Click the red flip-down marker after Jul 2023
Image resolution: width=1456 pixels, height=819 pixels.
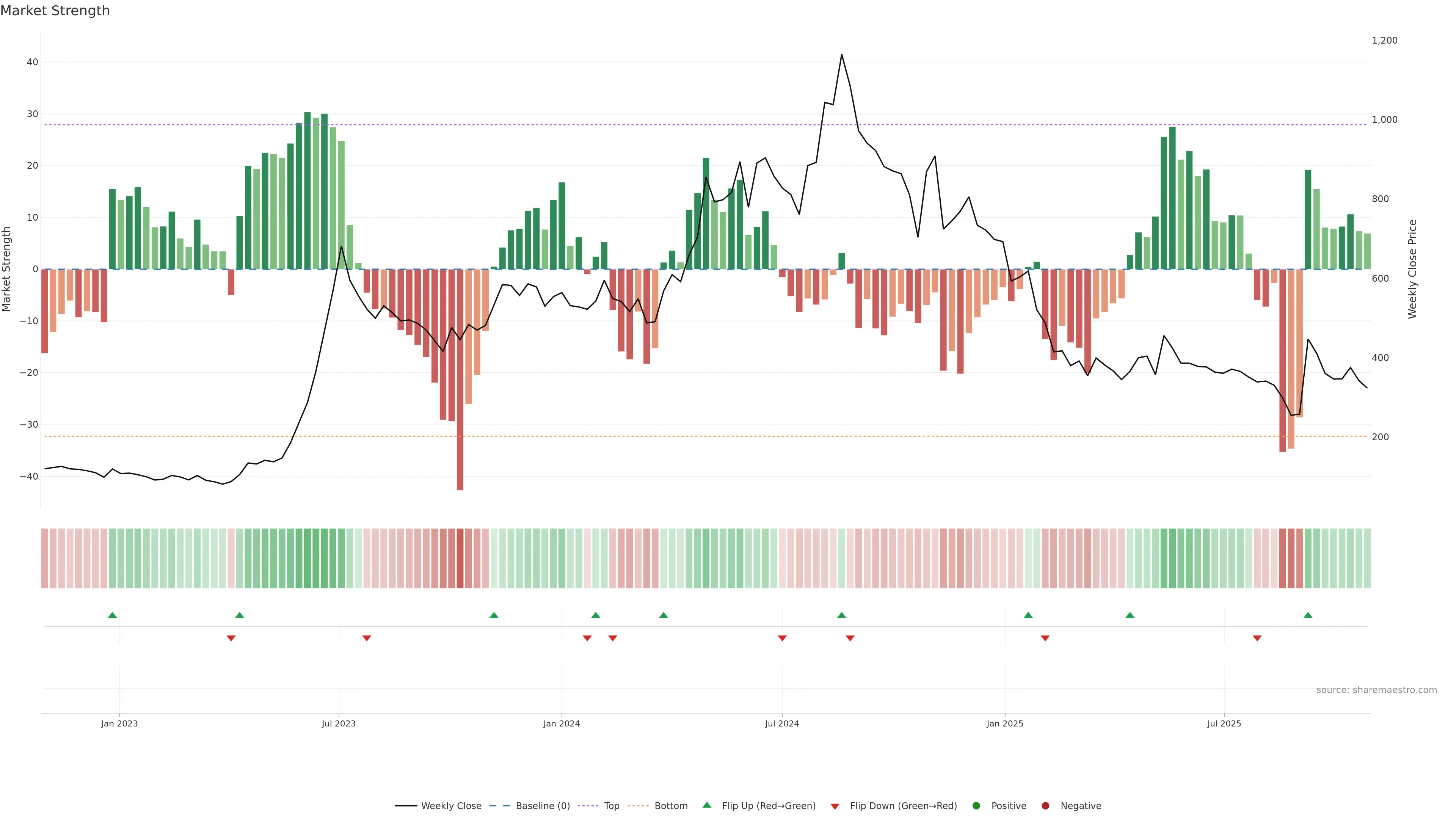[x=367, y=638]
